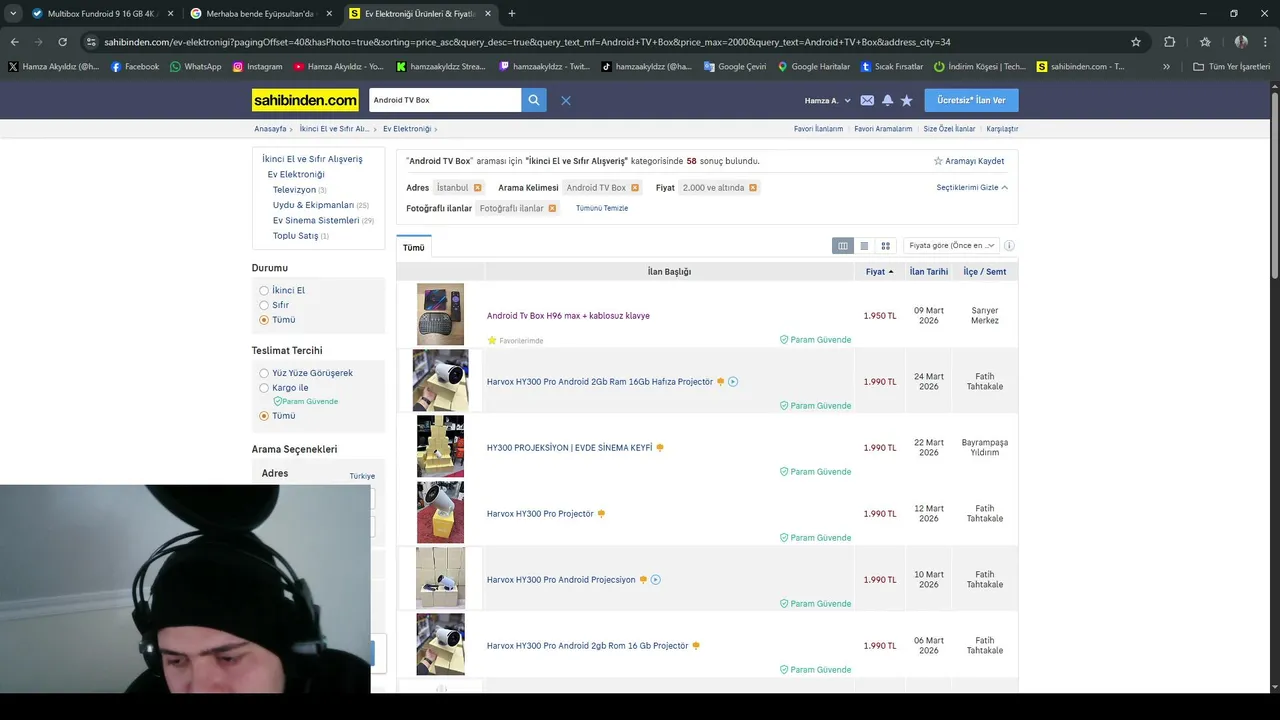The image size is (1280, 720).
Task: Open Favori İlanlarım menu item
Action: pos(818,129)
